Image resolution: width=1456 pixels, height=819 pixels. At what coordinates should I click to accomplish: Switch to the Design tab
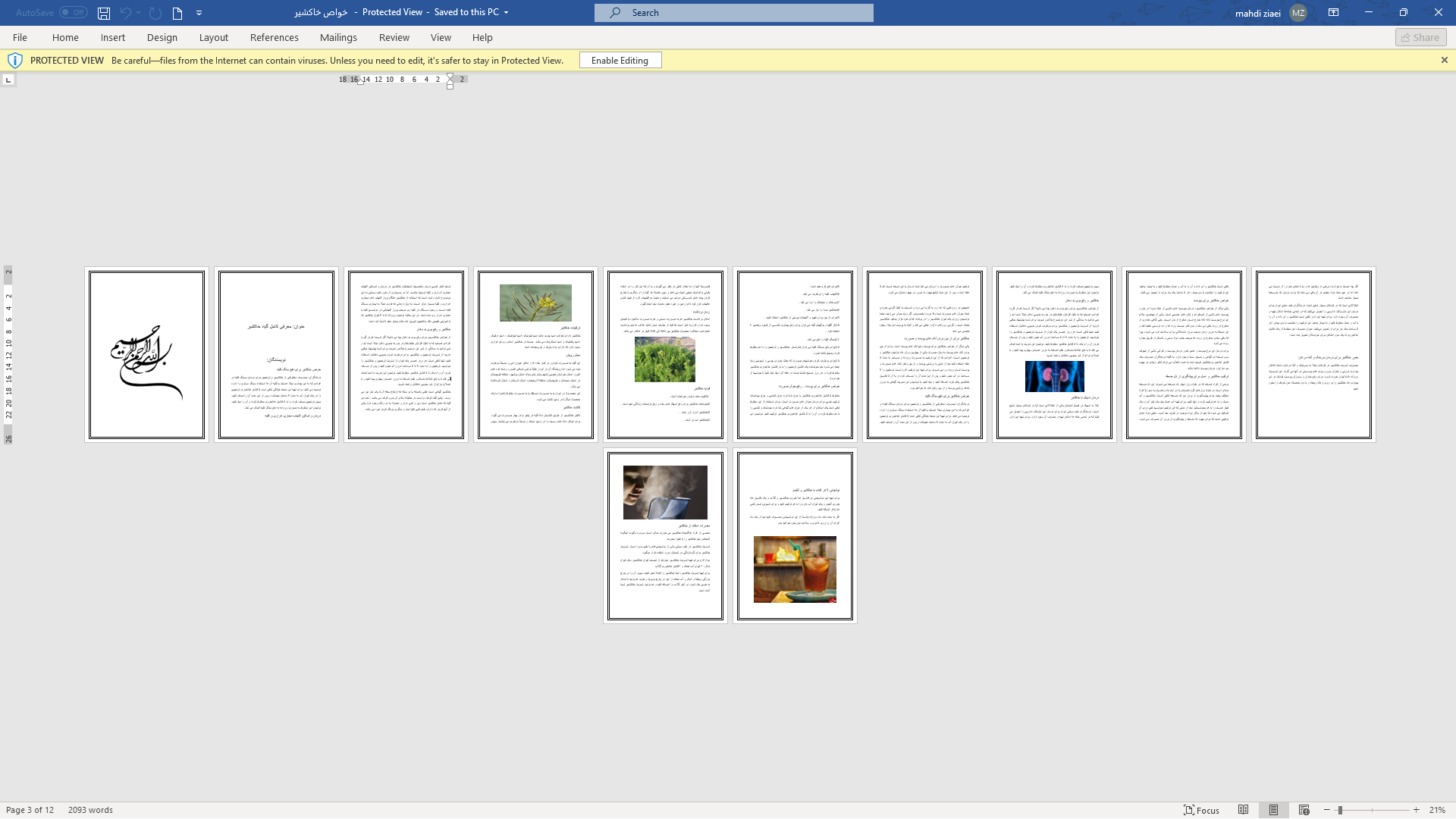click(x=162, y=37)
